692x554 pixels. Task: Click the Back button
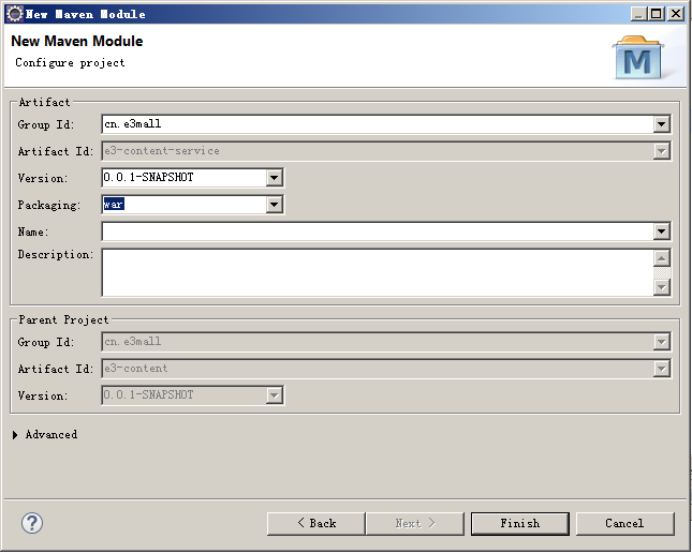click(316, 524)
